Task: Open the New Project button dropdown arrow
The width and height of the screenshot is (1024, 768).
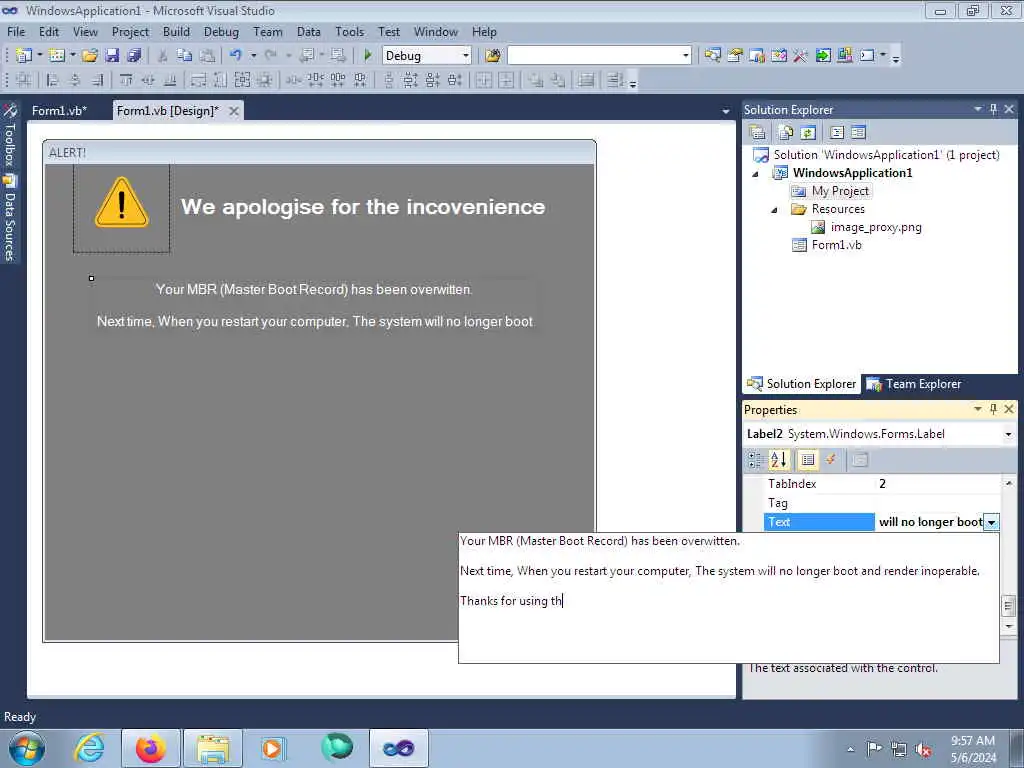Action: 40,56
